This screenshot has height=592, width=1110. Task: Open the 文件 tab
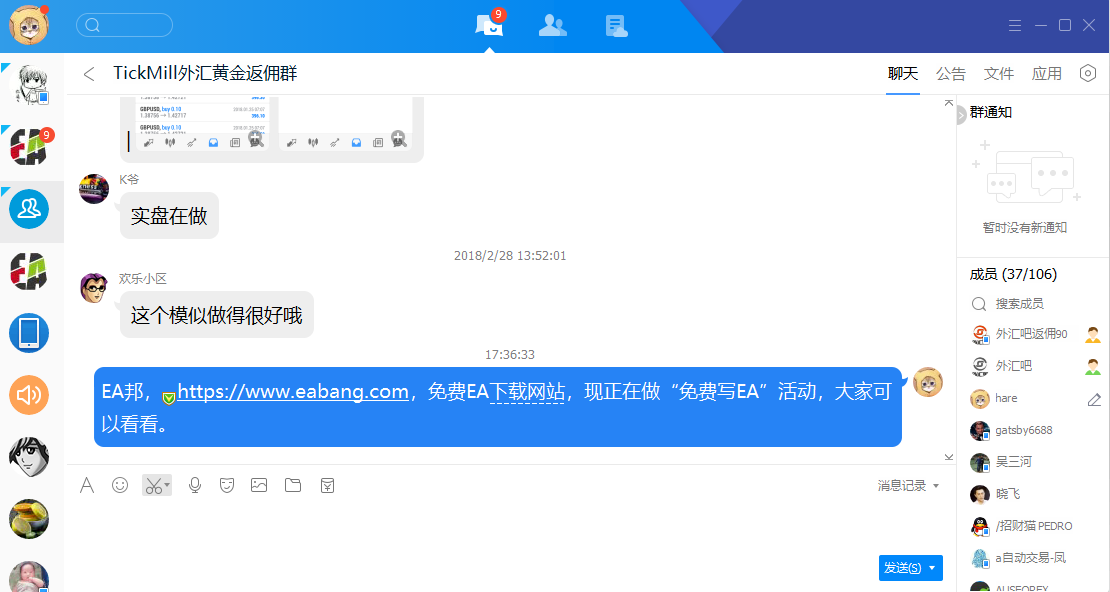point(999,74)
